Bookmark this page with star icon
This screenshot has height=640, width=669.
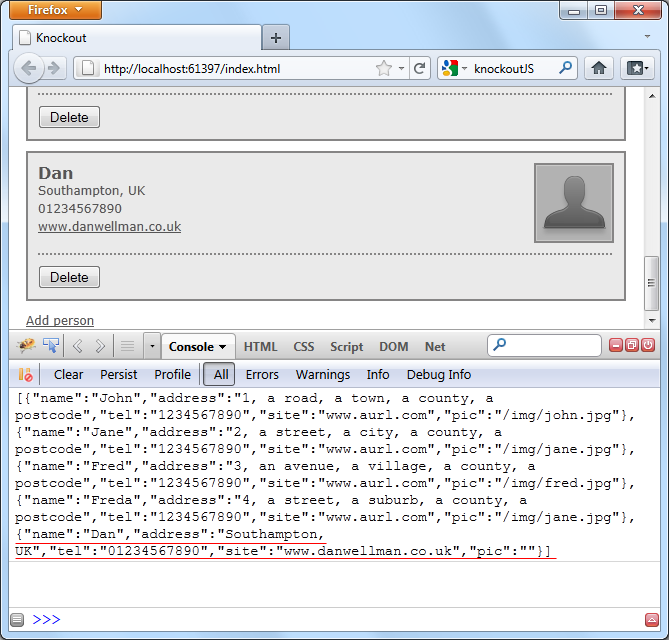[x=384, y=68]
